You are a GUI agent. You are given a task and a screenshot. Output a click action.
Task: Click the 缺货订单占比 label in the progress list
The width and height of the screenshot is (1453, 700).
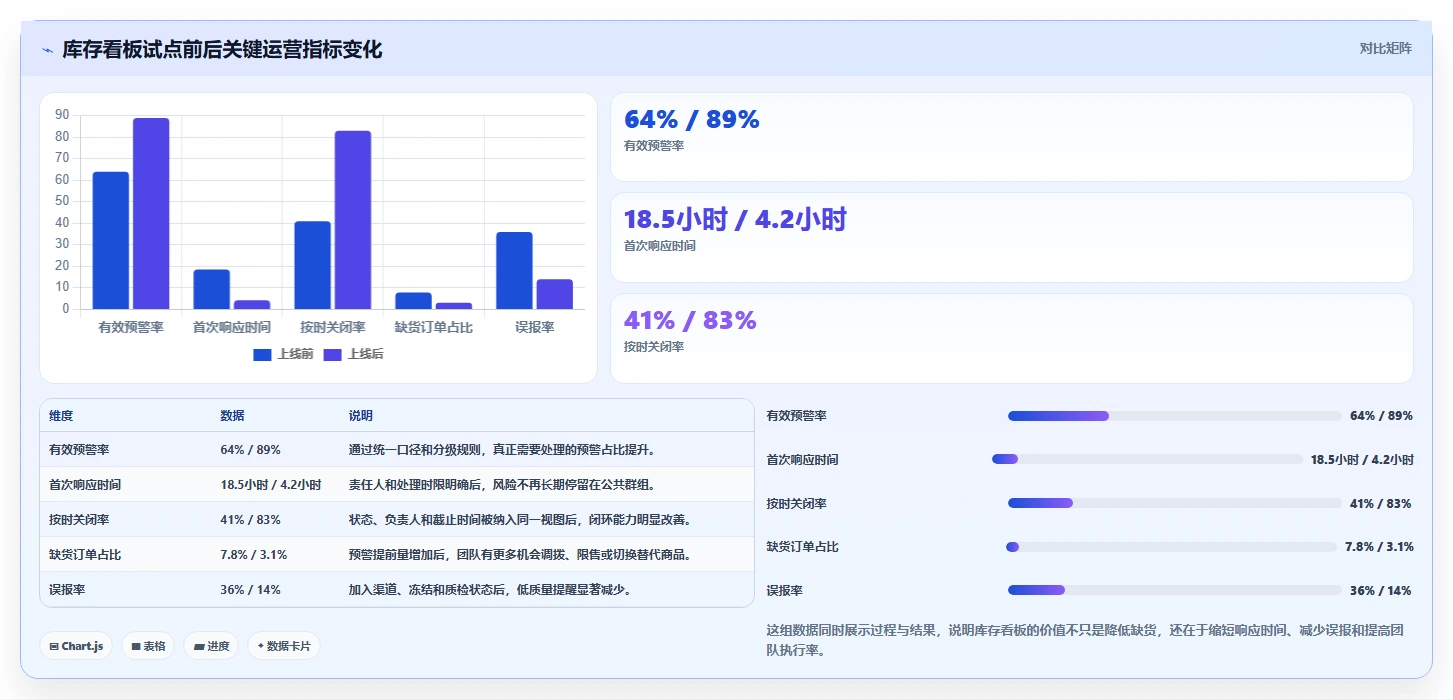point(803,547)
